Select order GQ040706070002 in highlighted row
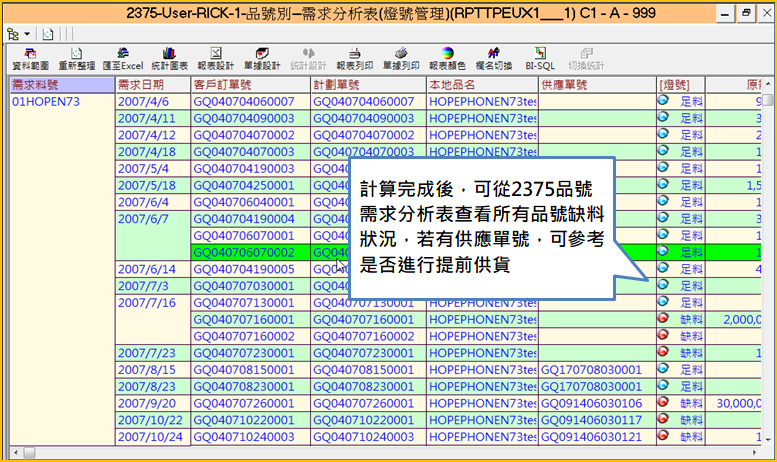This screenshot has height=462, width=777. (249, 253)
